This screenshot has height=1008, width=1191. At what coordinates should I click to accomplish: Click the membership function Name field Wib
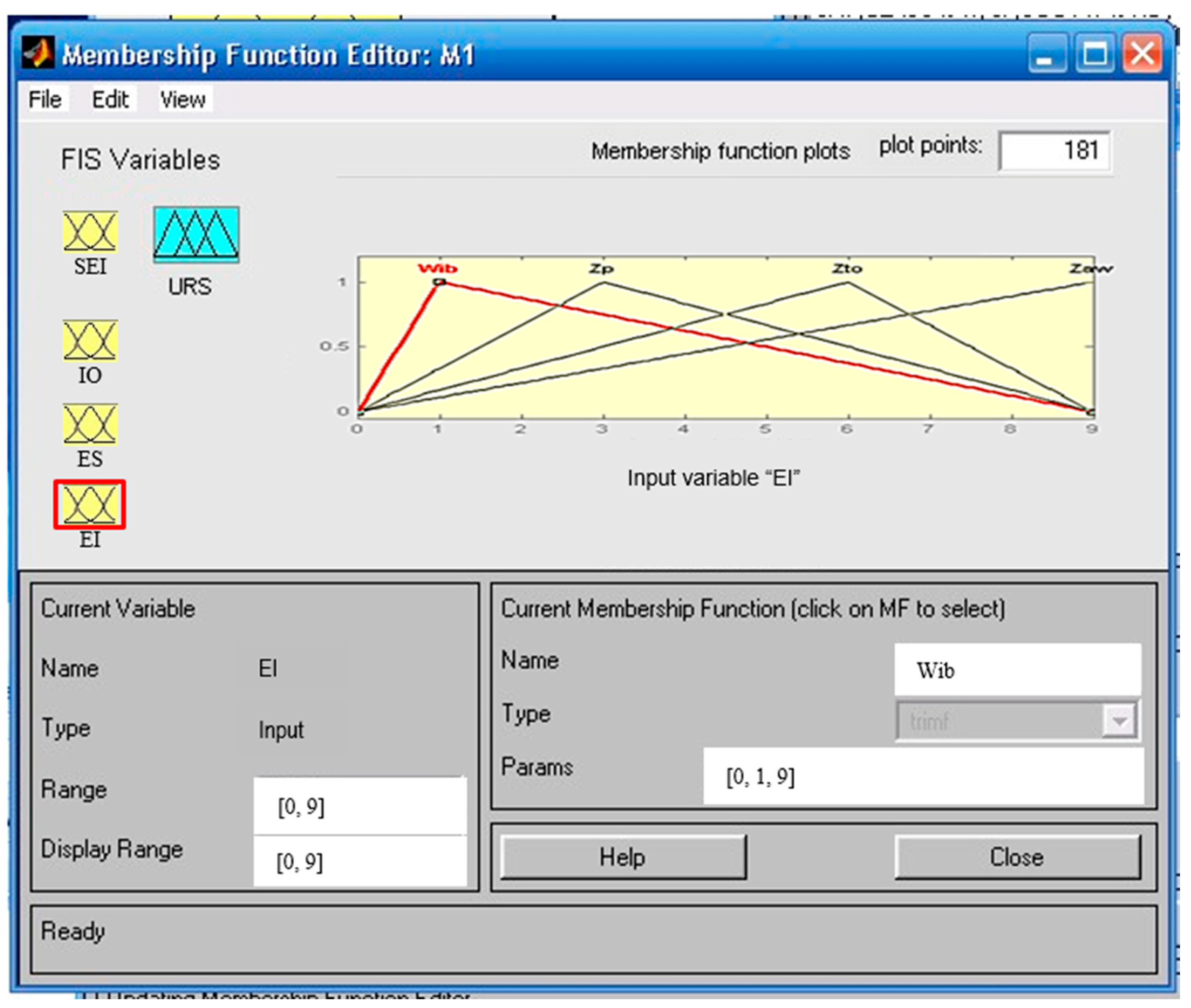pos(1017,670)
